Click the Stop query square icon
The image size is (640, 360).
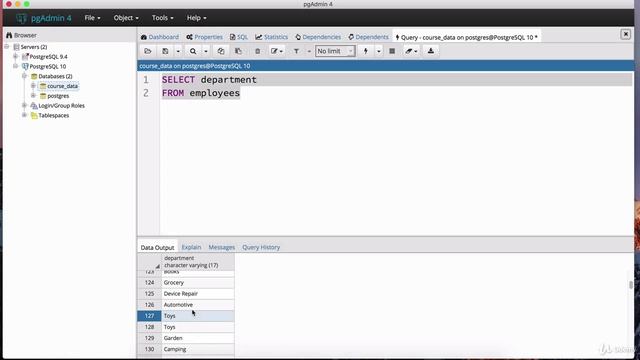pyautogui.click(x=392, y=51)
